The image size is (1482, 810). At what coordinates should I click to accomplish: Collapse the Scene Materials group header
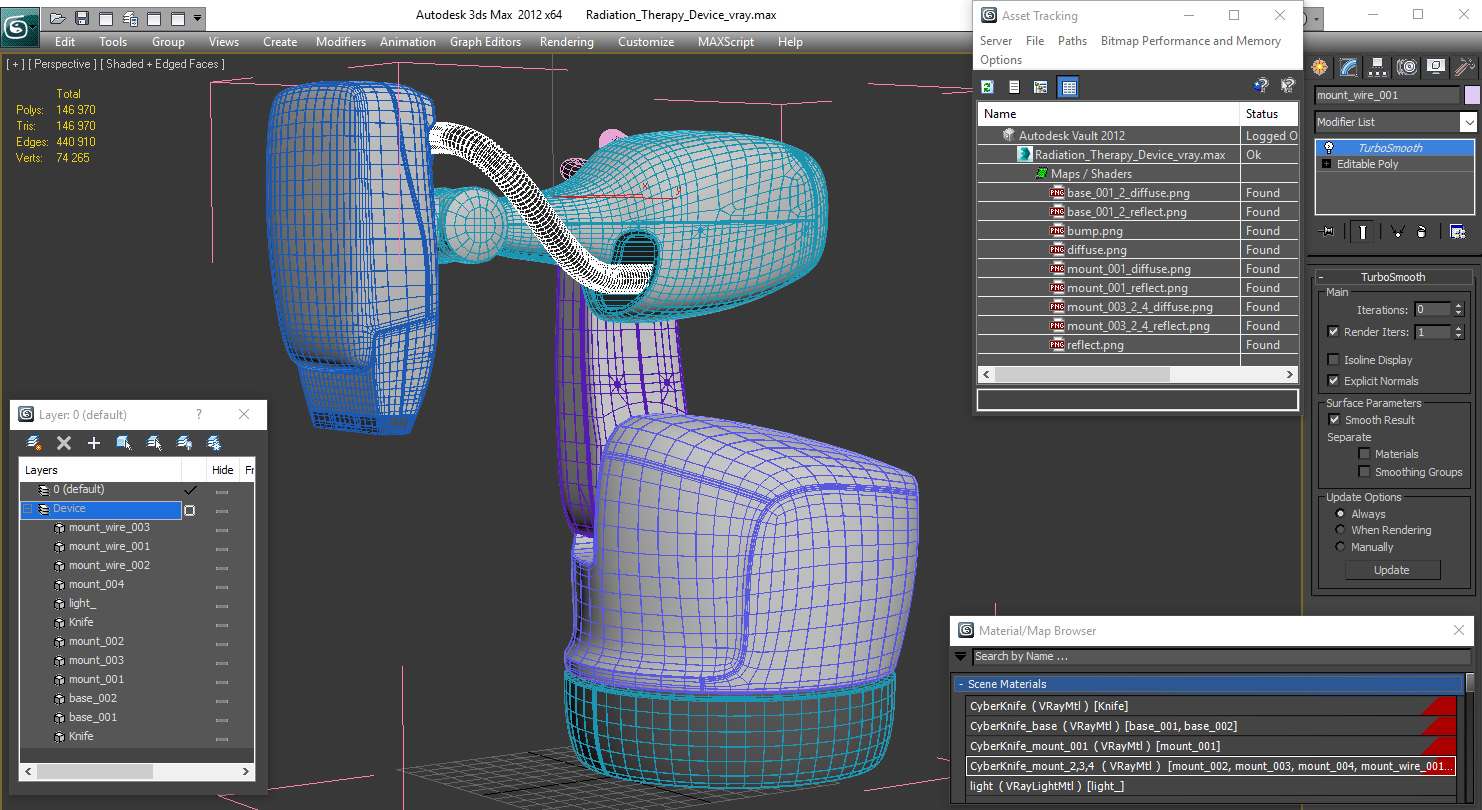pos(1208,684)
